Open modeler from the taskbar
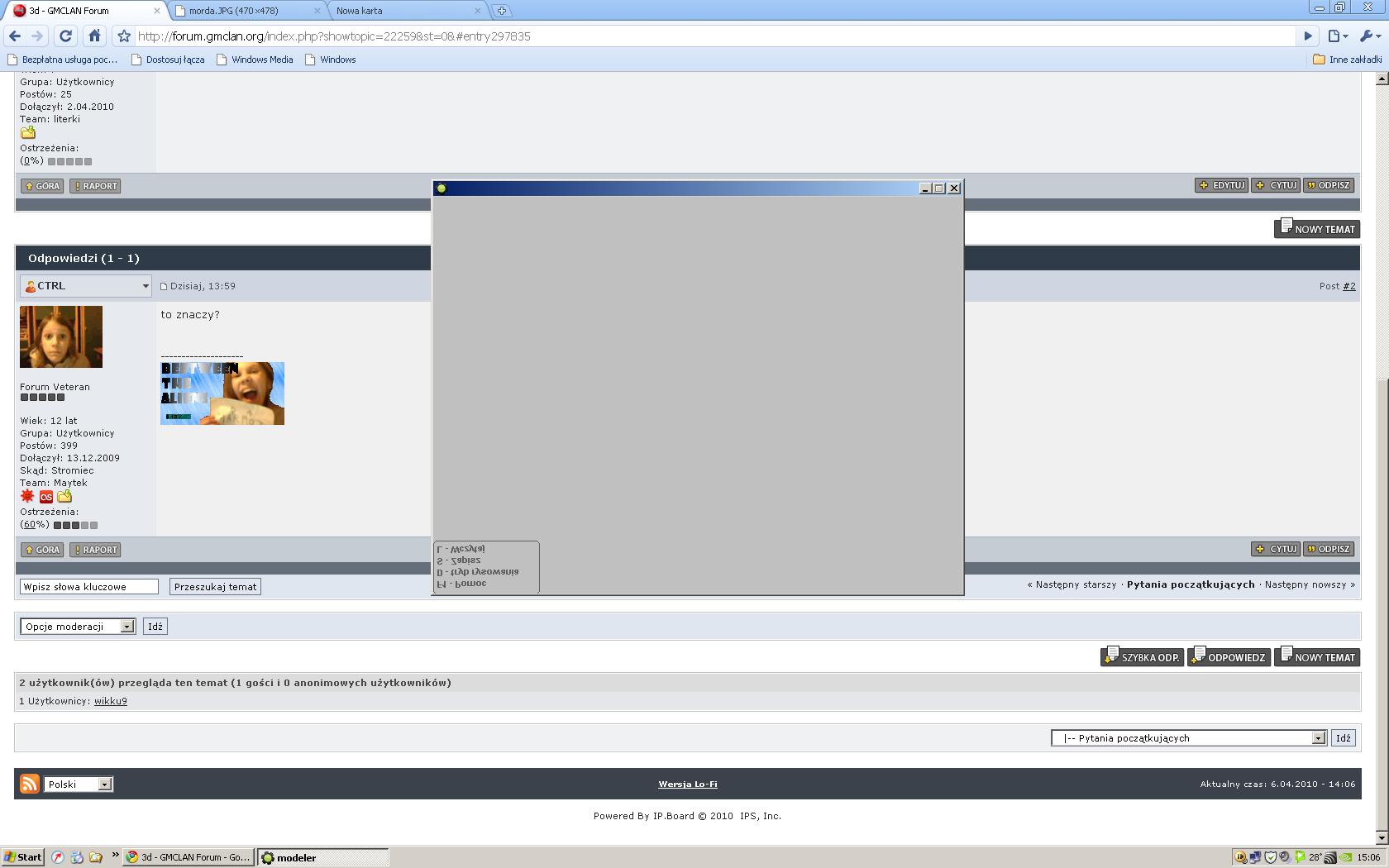The height and width of the screenshot is (868, 1389). pyautogui.click(x=322, y=857)
